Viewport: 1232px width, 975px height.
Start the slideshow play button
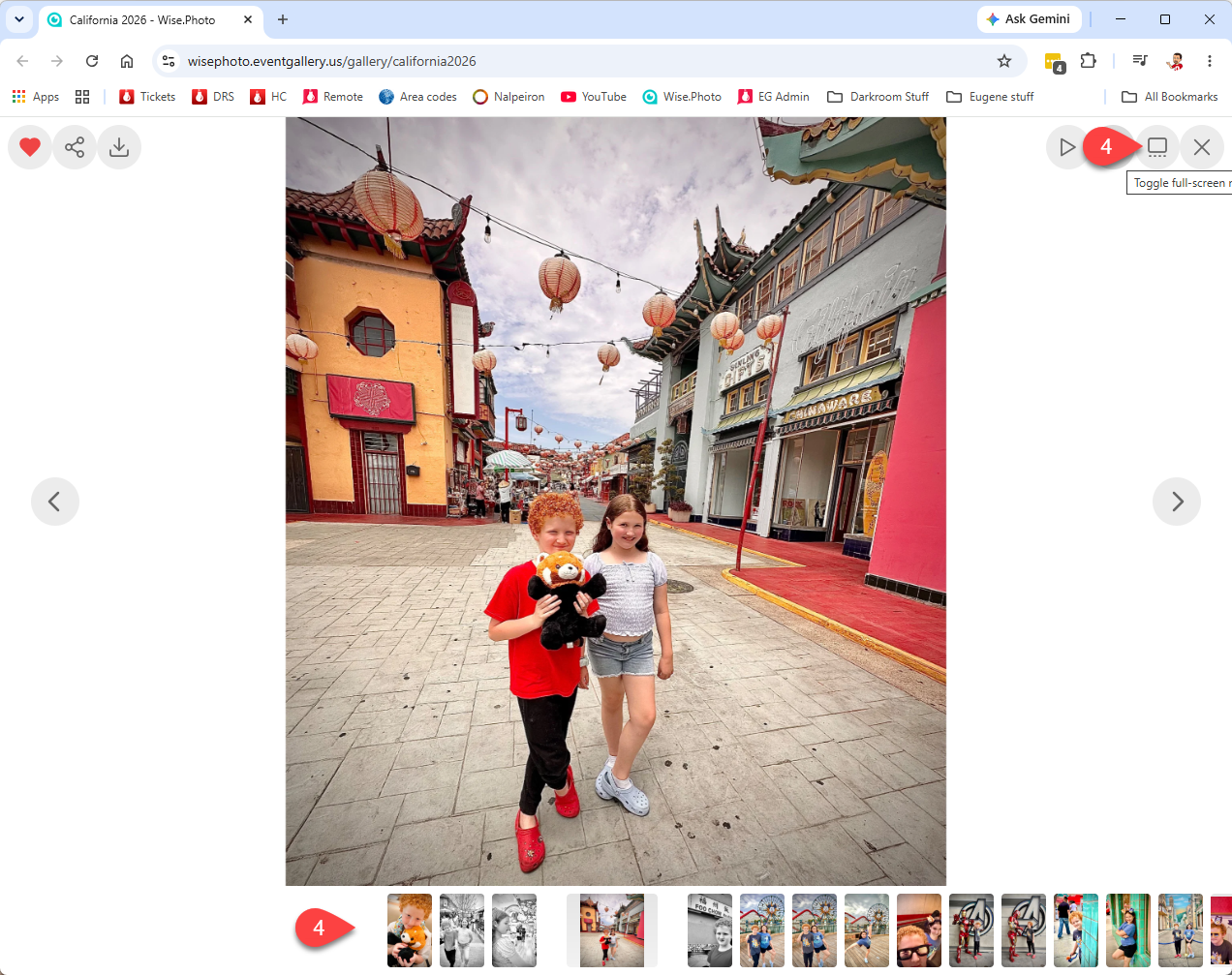coord(1067,147)
